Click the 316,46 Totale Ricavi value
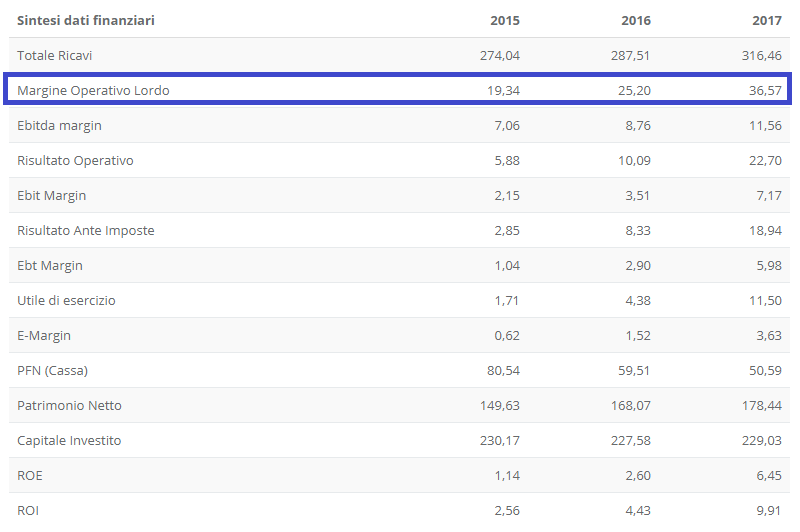 [x=762, y=55]
